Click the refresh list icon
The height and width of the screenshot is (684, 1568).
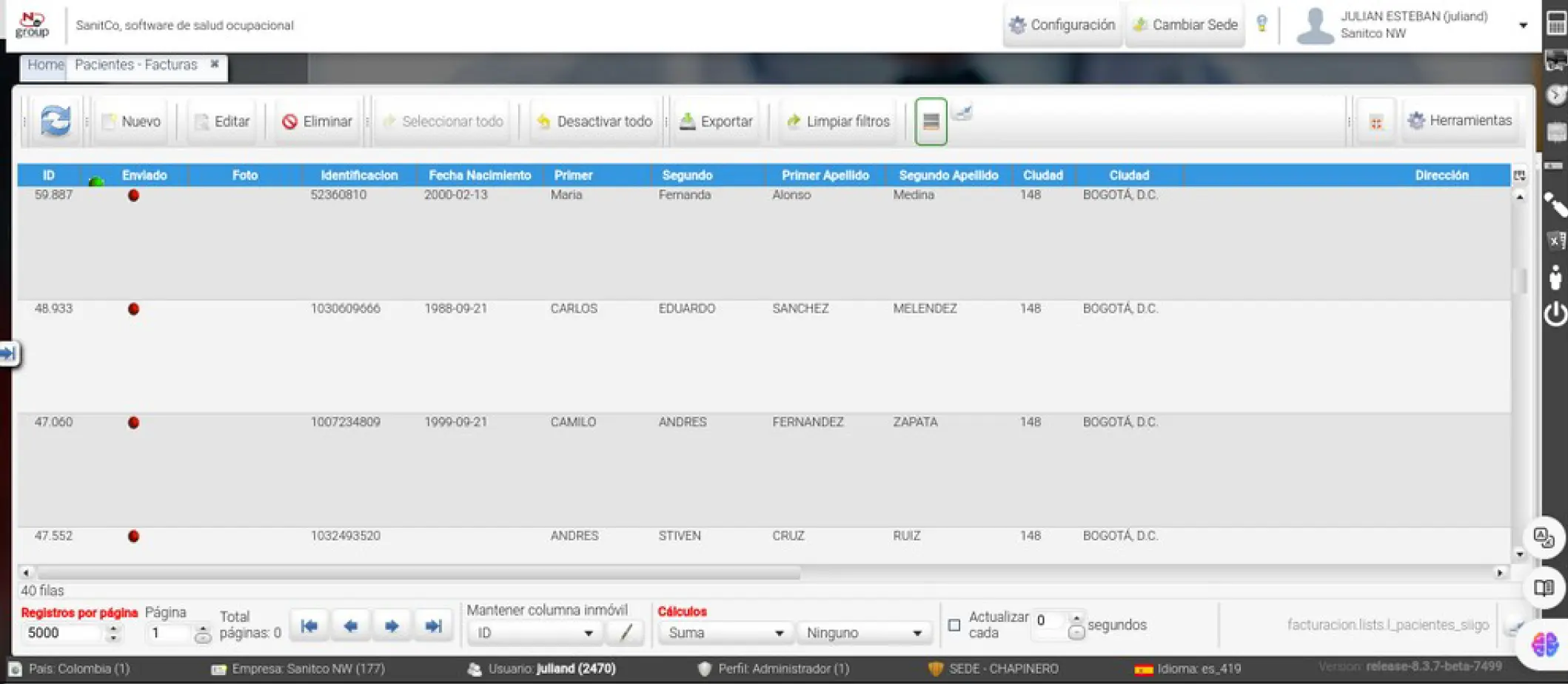point(56,121)
